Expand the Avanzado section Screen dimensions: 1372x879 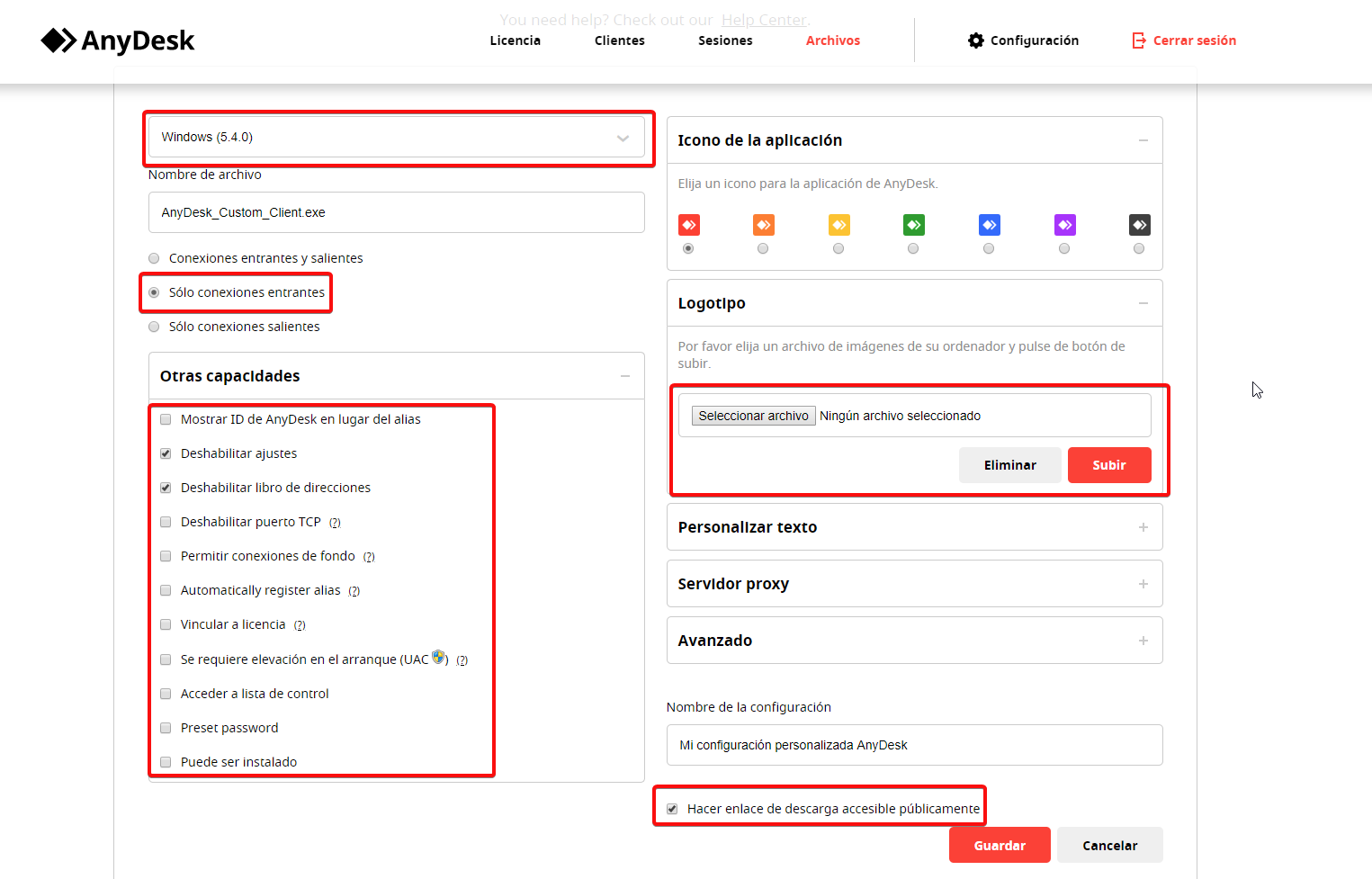click(x=1143, y=641)
